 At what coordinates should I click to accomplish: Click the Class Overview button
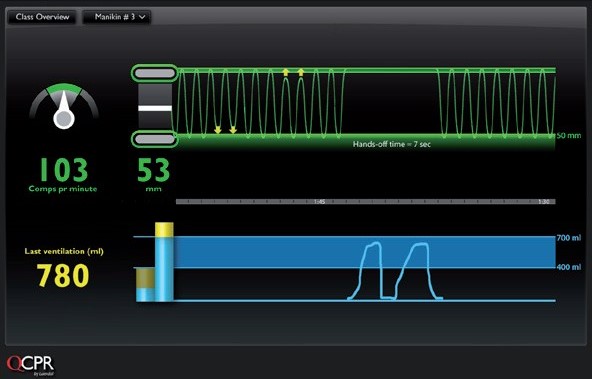tap(42, 17)
